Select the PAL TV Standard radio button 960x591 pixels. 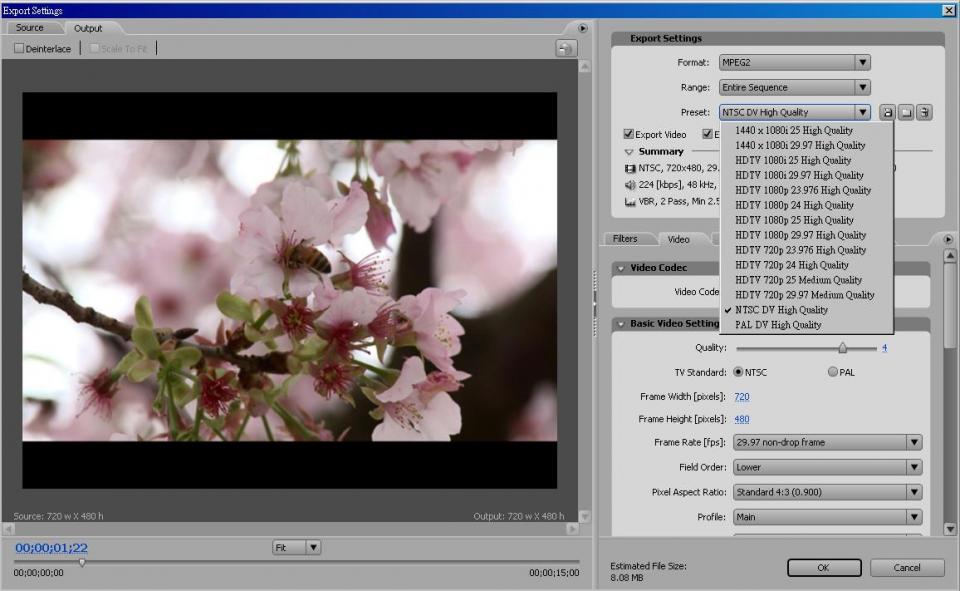(x=833, y=372)
